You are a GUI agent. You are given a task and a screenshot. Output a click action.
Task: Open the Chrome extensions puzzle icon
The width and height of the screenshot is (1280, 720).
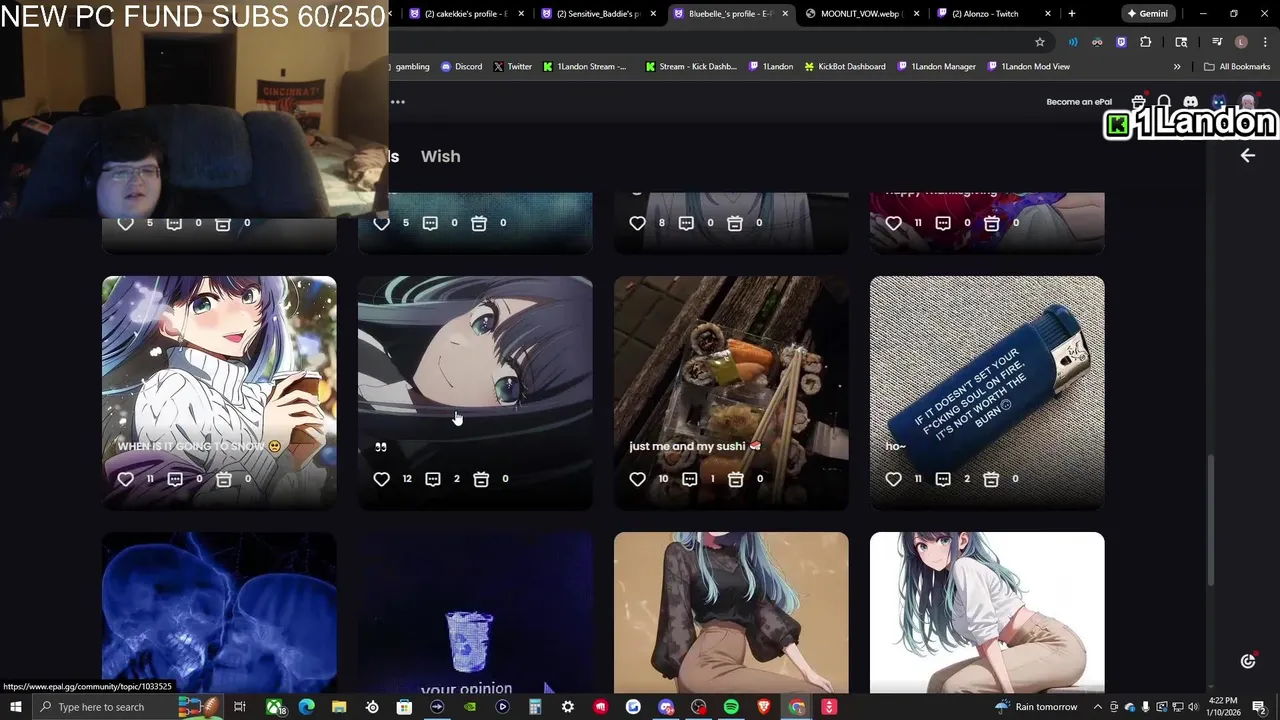click(1146, 42)
